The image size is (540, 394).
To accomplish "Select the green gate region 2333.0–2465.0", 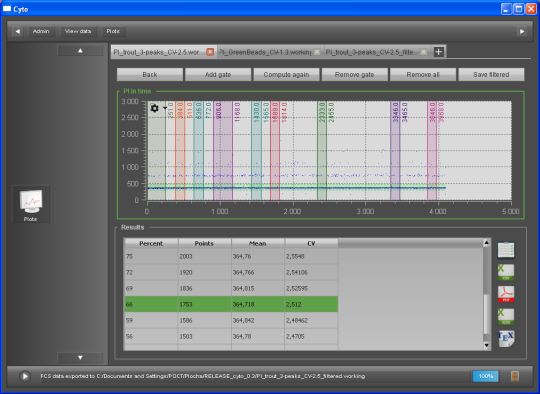I will pyautogui.click(x=322, y=151).
